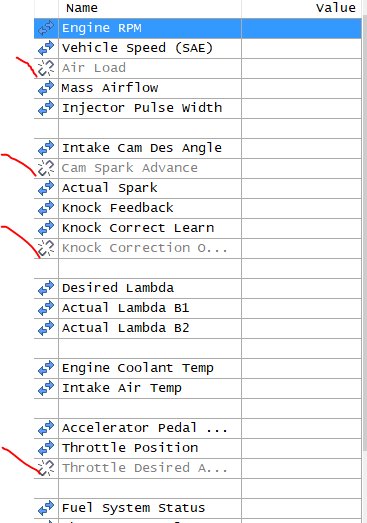The height and width of the screenshot is (523, 367).
Task: Click the arrows icon beside Mass Airflow
Action: tap(46, 88)
